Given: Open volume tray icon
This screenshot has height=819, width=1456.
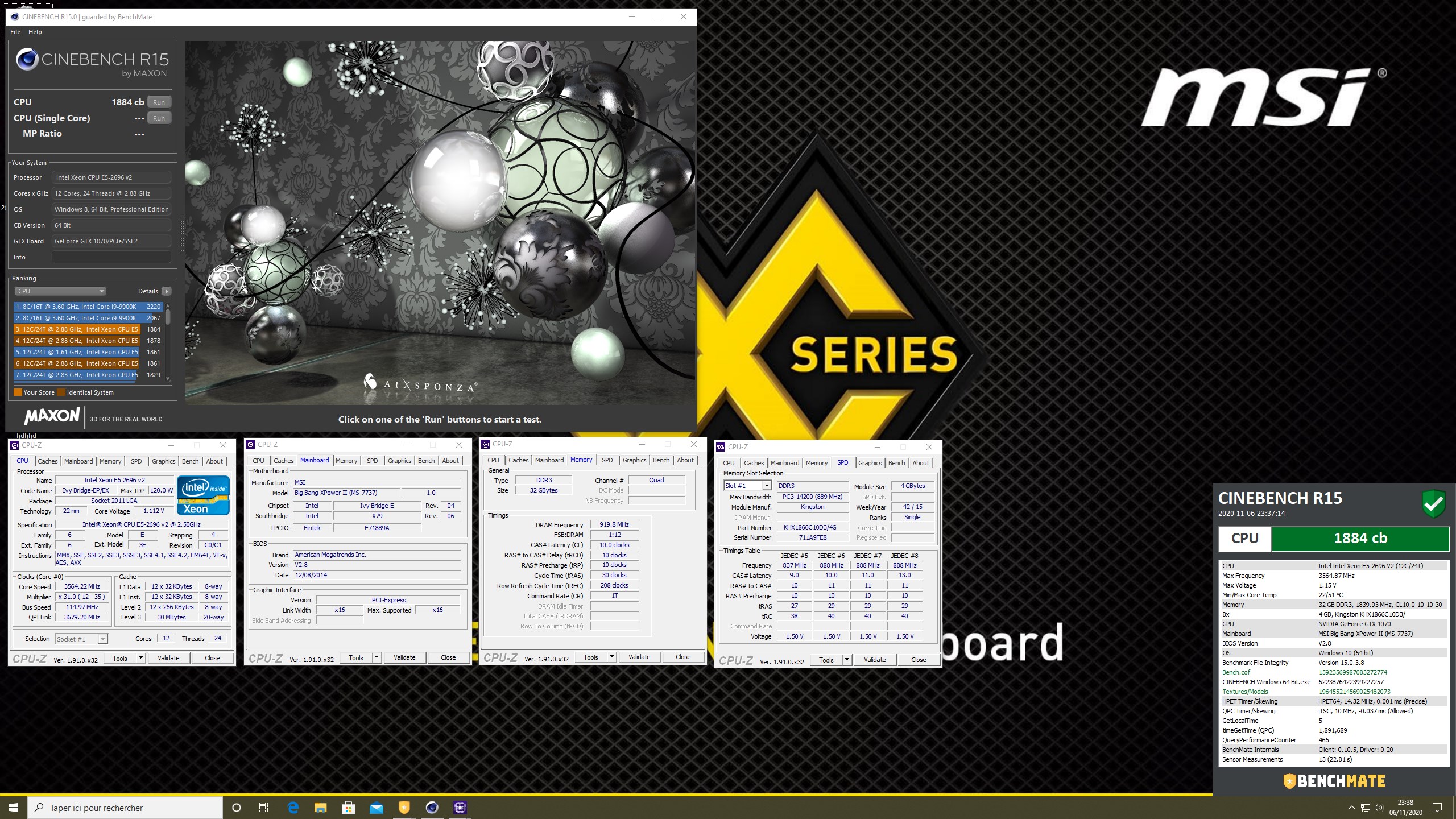Looking at the screenshot, I should click(x=1379, y=808).
